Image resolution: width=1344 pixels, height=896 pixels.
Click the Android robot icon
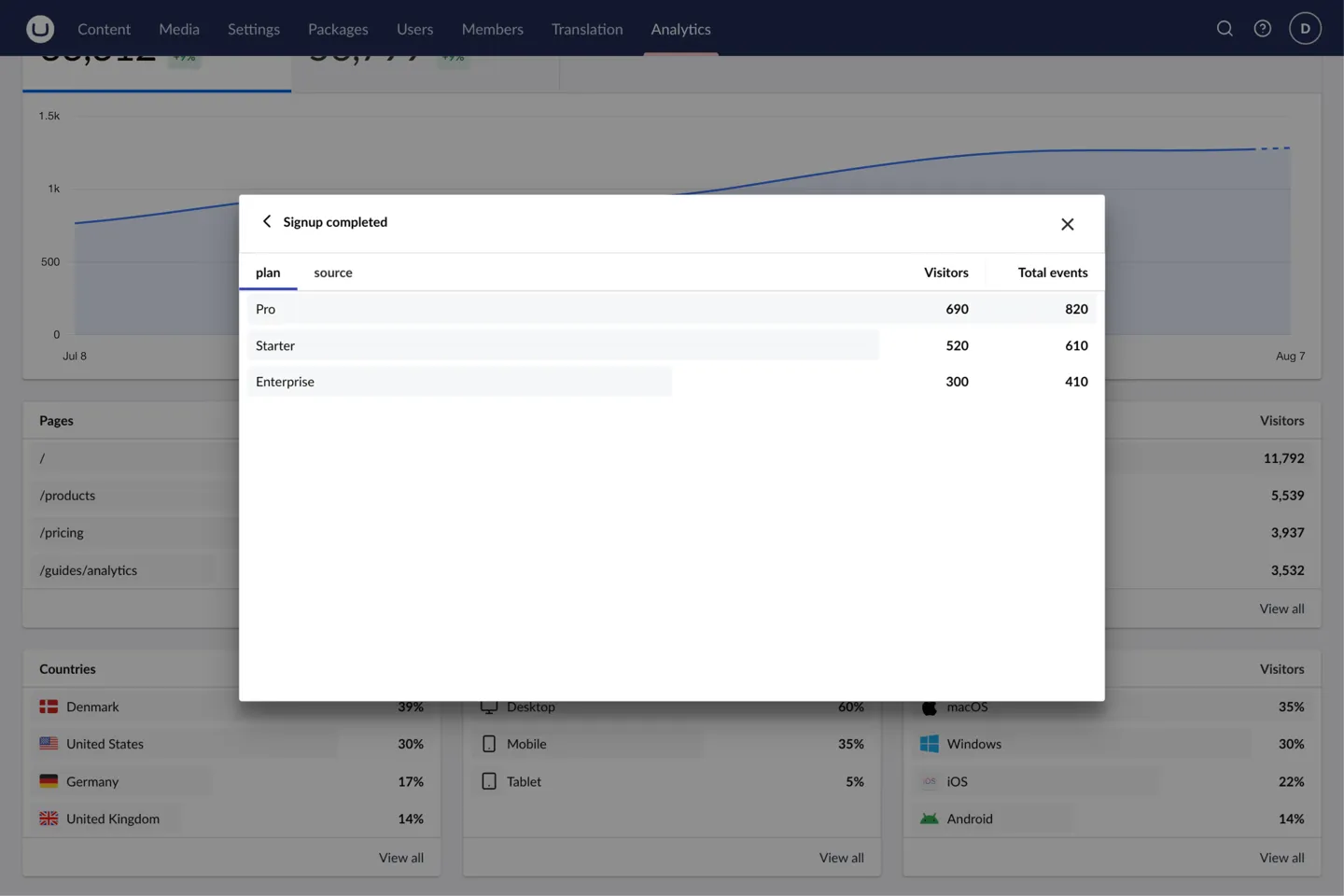[929, 819]
